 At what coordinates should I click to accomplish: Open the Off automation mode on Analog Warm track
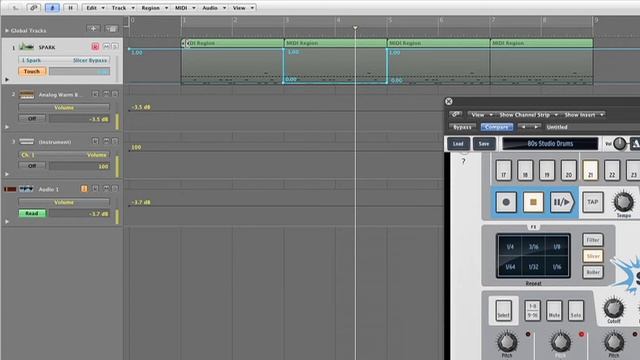(32, 118)
